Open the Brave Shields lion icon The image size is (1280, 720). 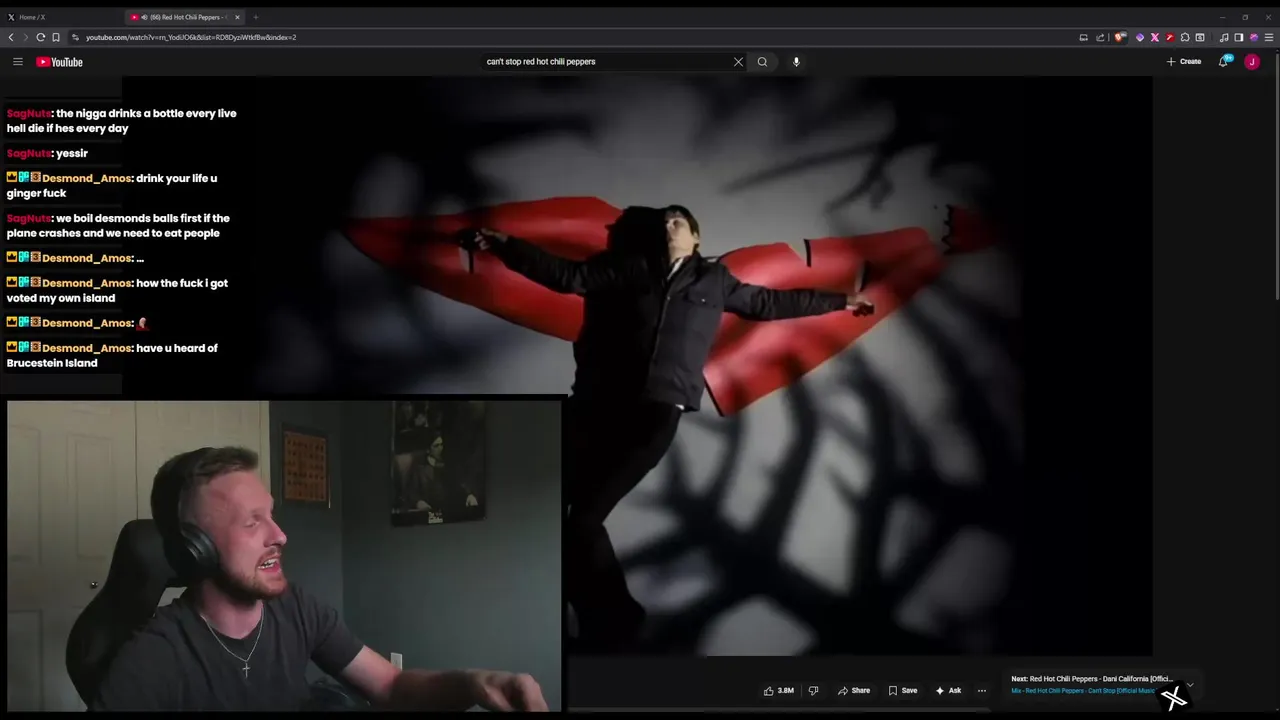click(x=1120, y=37)
